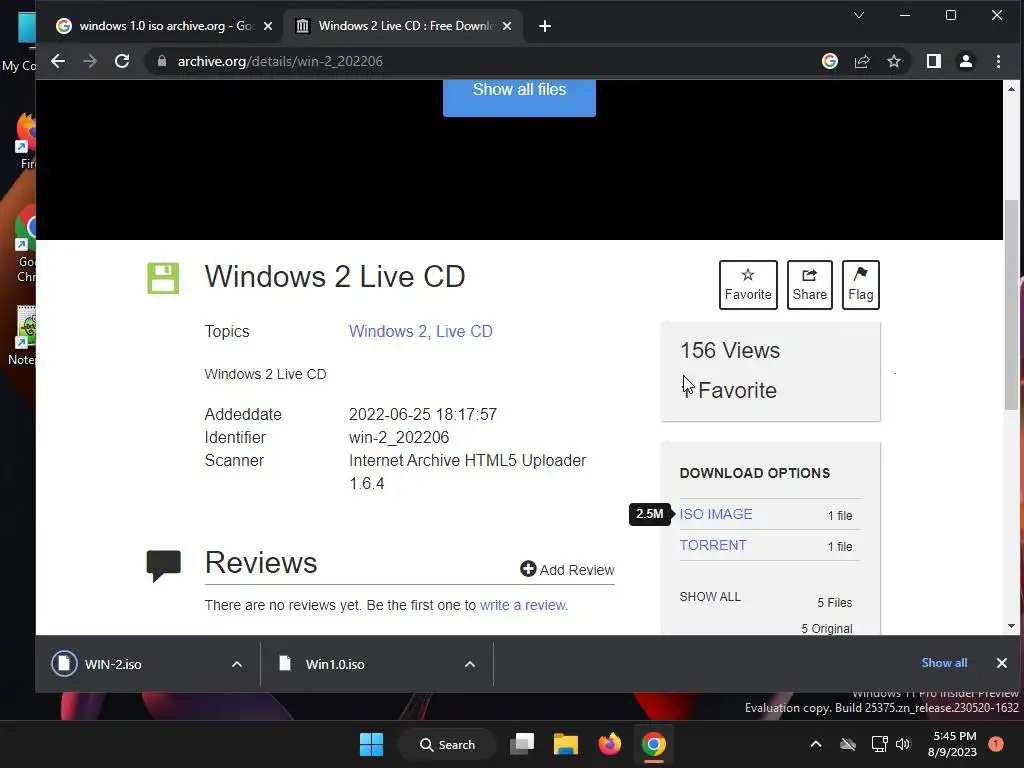Click Show all files button

pyautogui.click(x=519, y=97)
